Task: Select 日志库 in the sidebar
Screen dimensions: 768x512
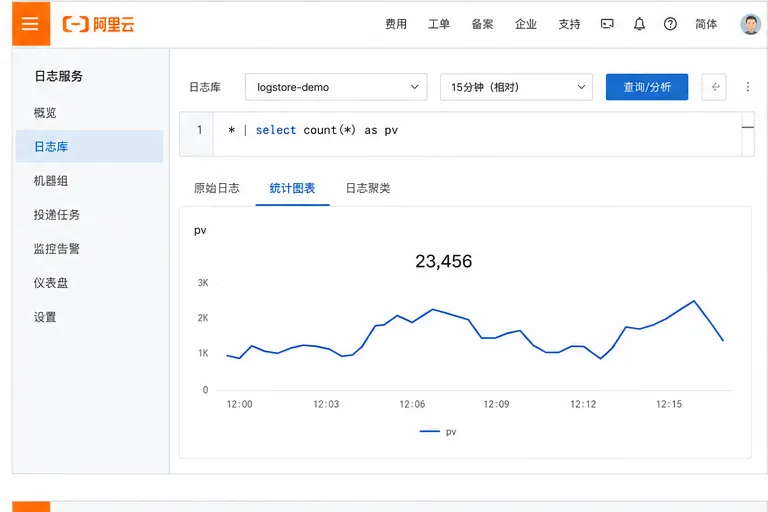Action: pyautogui.click(x=90, y=146)
